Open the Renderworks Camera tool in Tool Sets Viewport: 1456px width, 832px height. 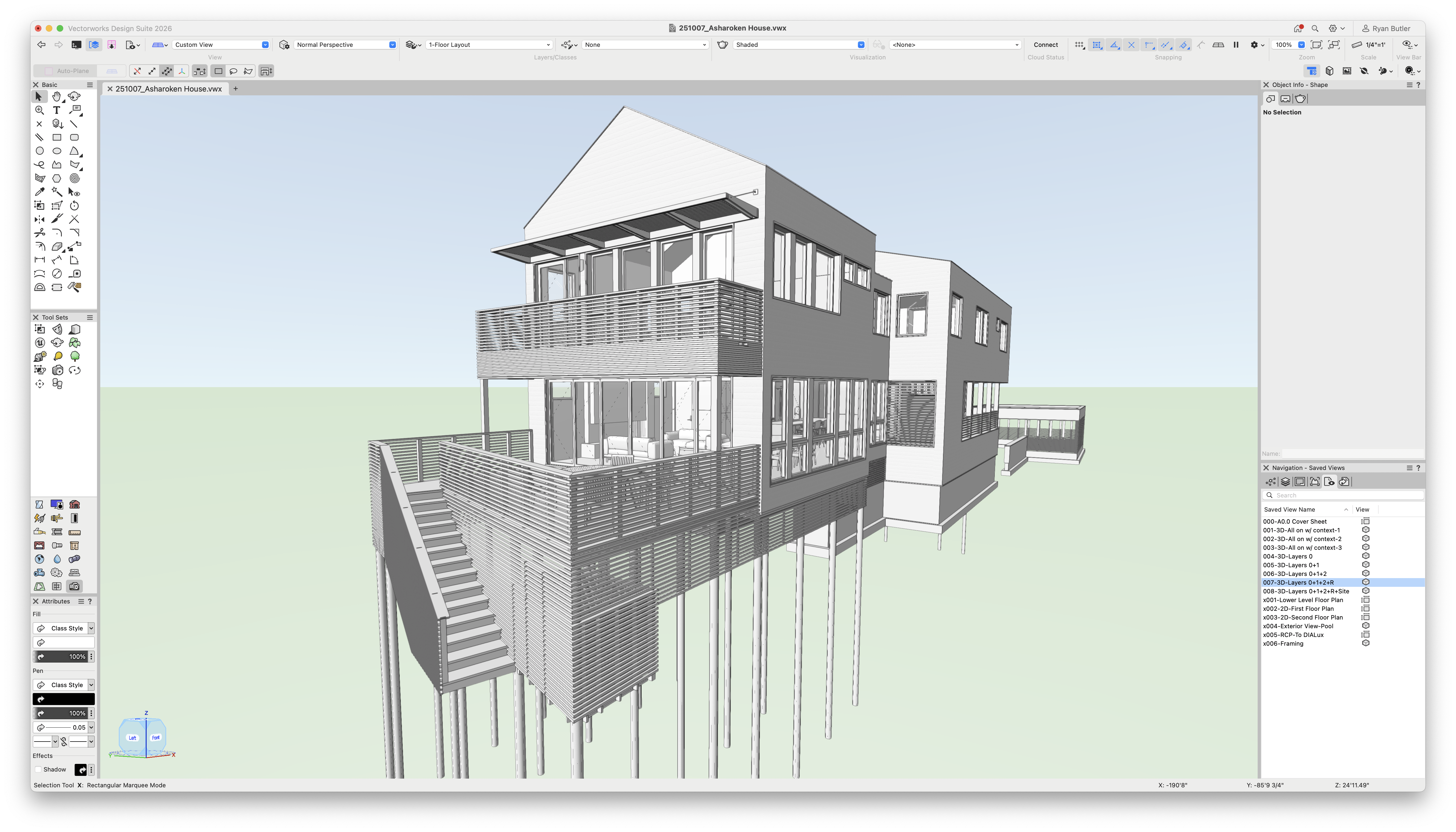coord(58,370)
